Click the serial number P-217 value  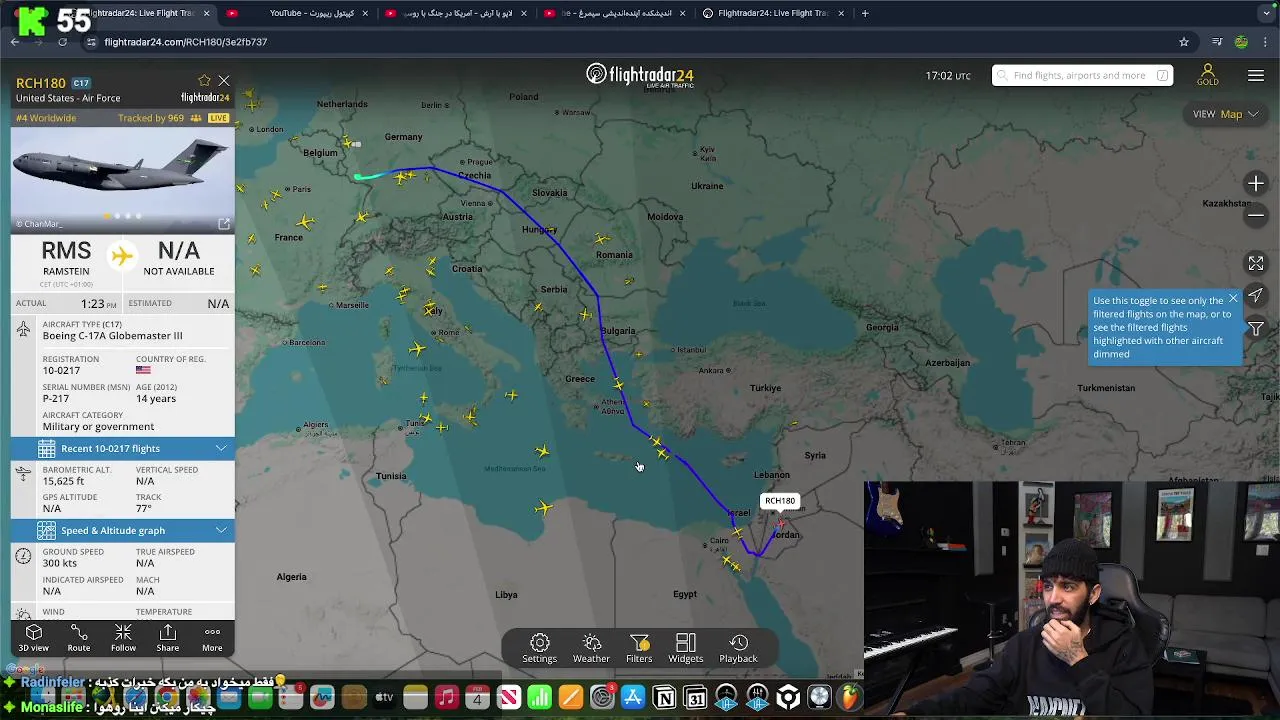pyautogui.click(x=56, y=399)
